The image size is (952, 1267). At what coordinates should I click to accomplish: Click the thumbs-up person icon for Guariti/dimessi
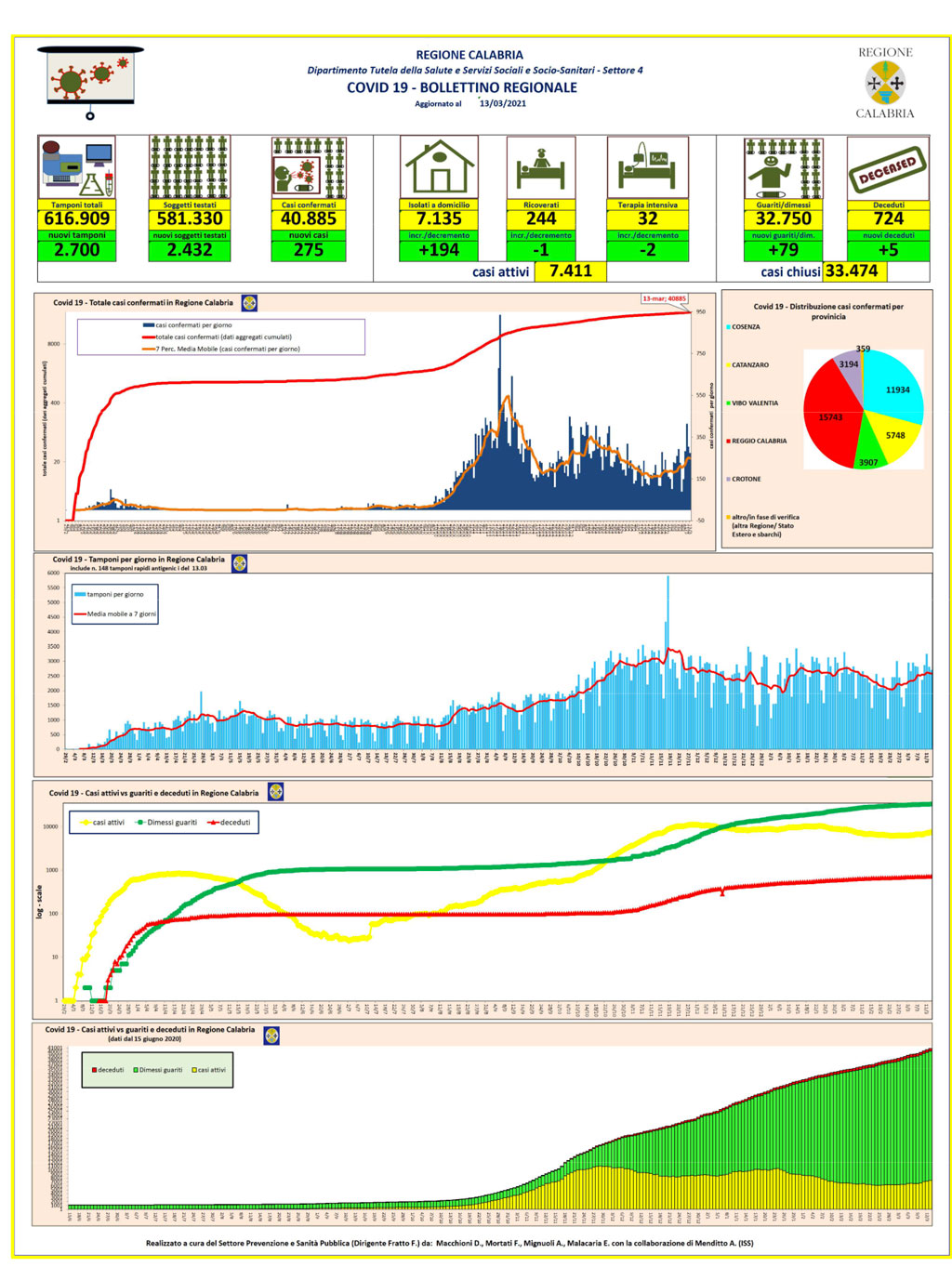784,168
